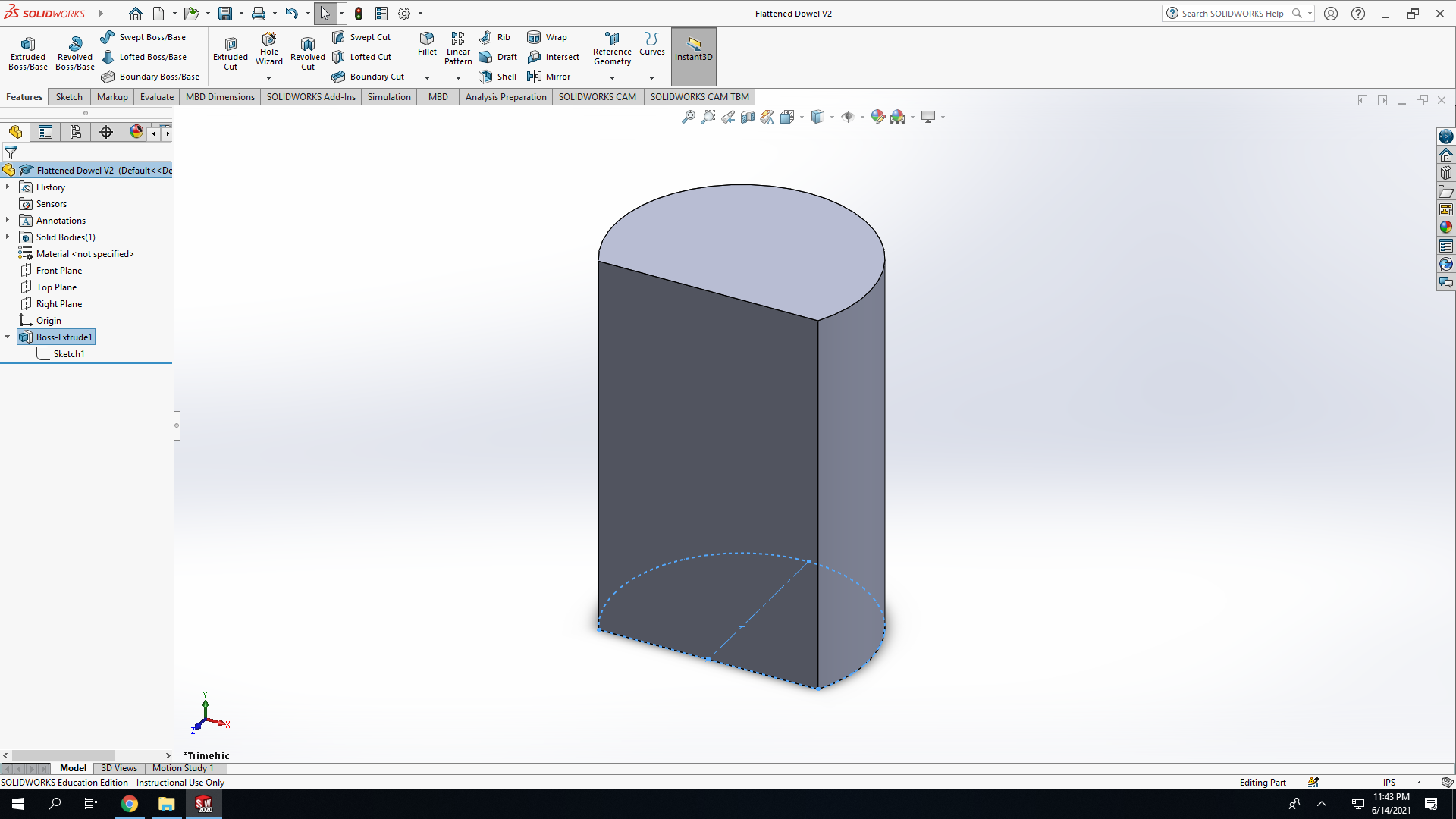Viewport: 1456px width, 819px height.
Task: Open the SOLIDWORKS CAM tab
Action: point(598,97)
